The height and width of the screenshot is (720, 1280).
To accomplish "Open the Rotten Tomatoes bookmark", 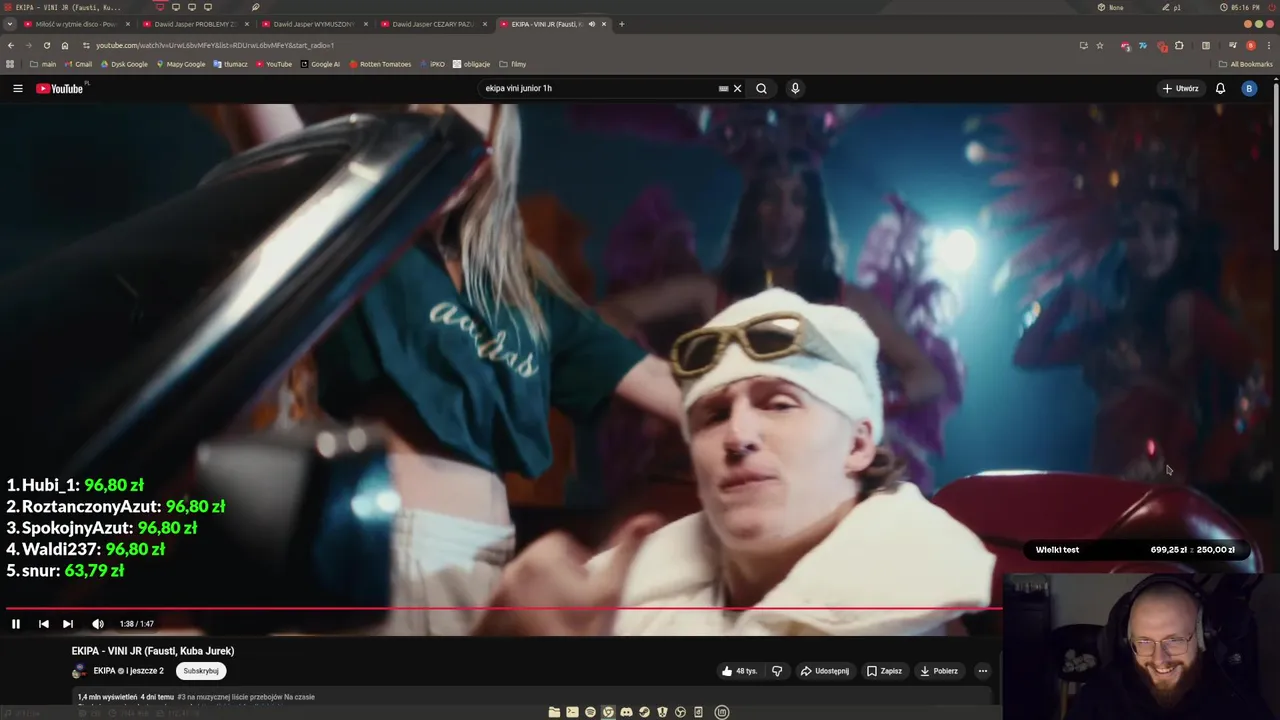I will [x=380, y=64].
